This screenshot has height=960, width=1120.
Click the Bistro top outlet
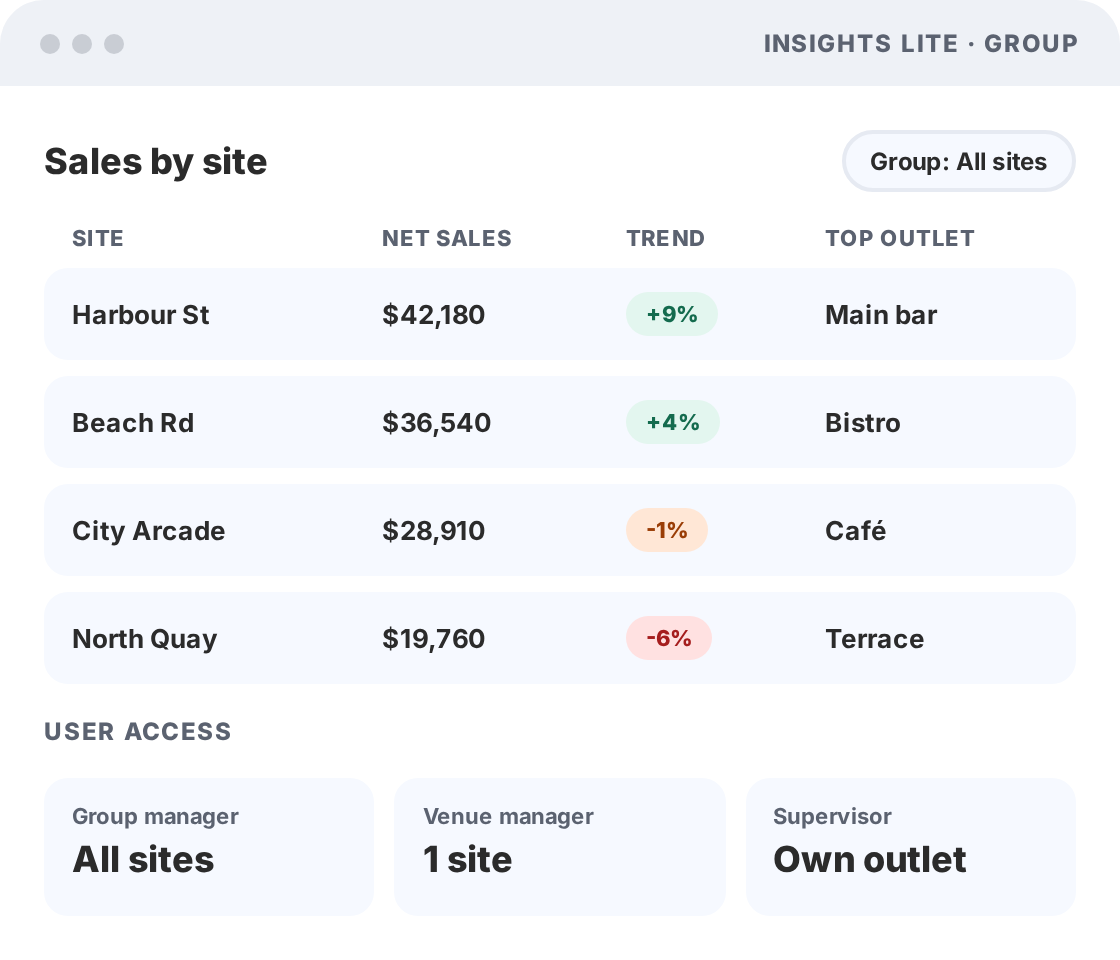click(862, 423)
